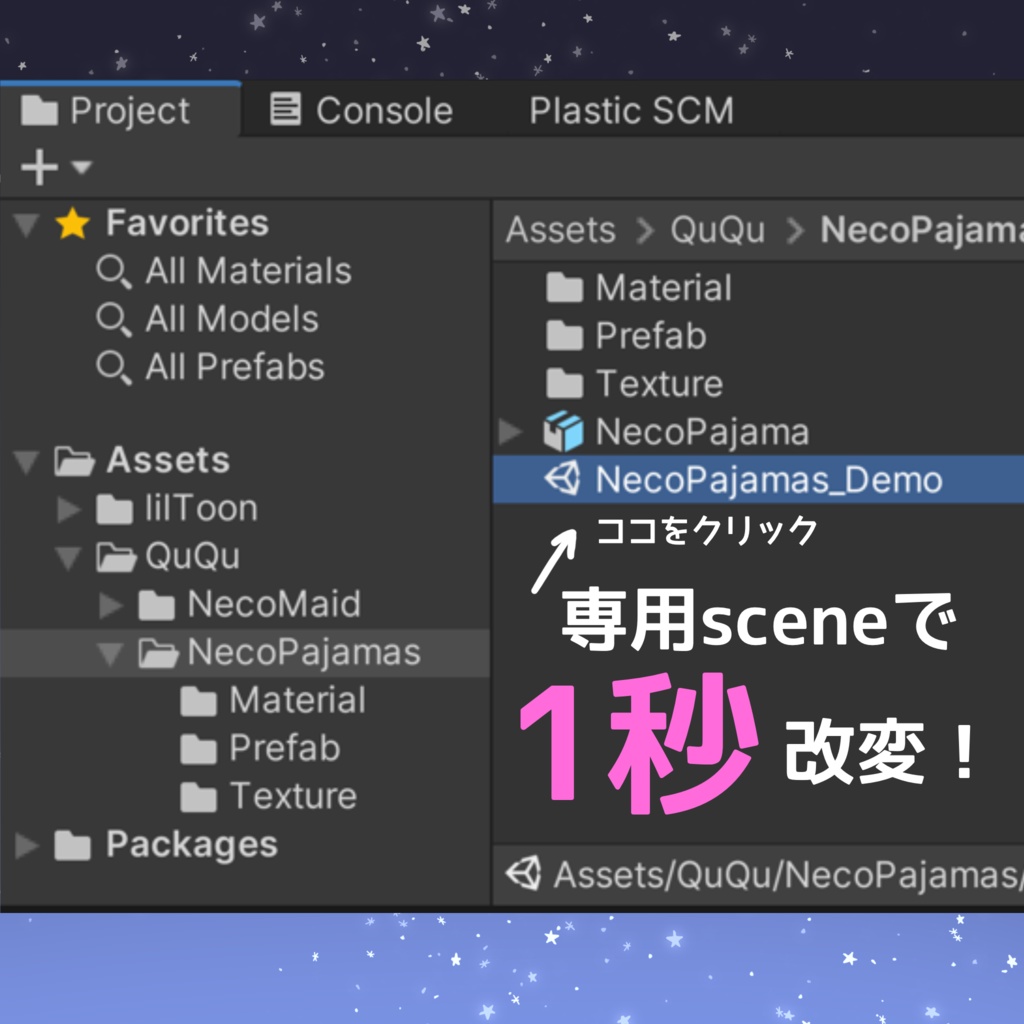Select the NecoPajama prefab cube icon

click(x=563, y=432)
